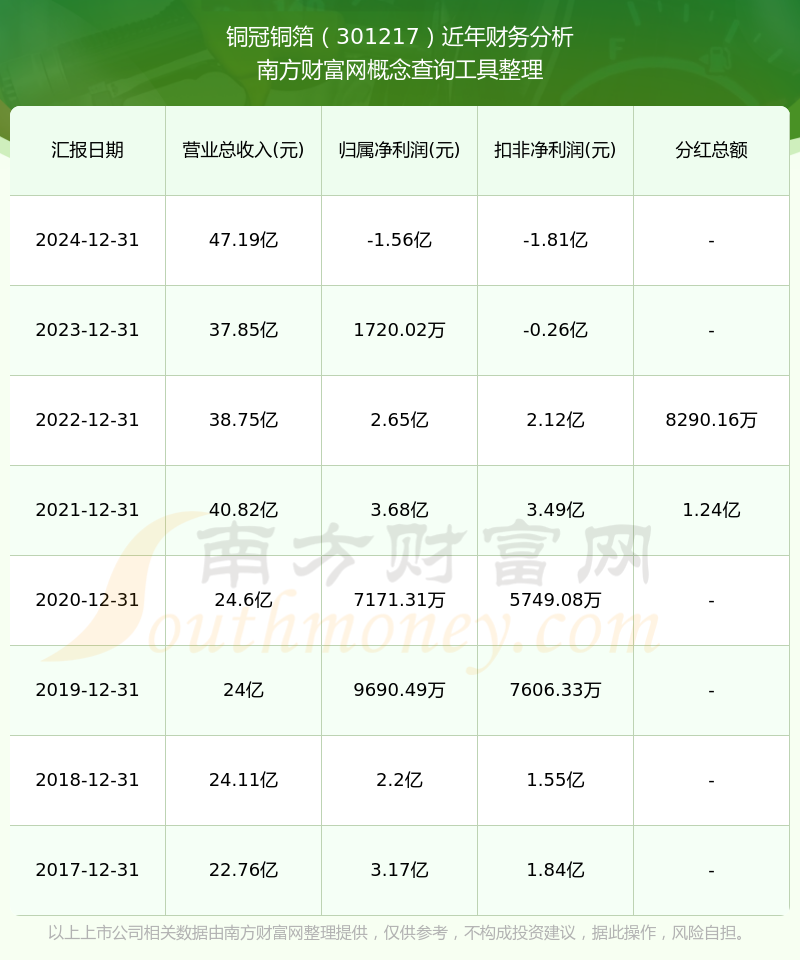Click dividend value 8290.16万
Image resolution: width=800 pixels, height=960 pixels.
711,420
